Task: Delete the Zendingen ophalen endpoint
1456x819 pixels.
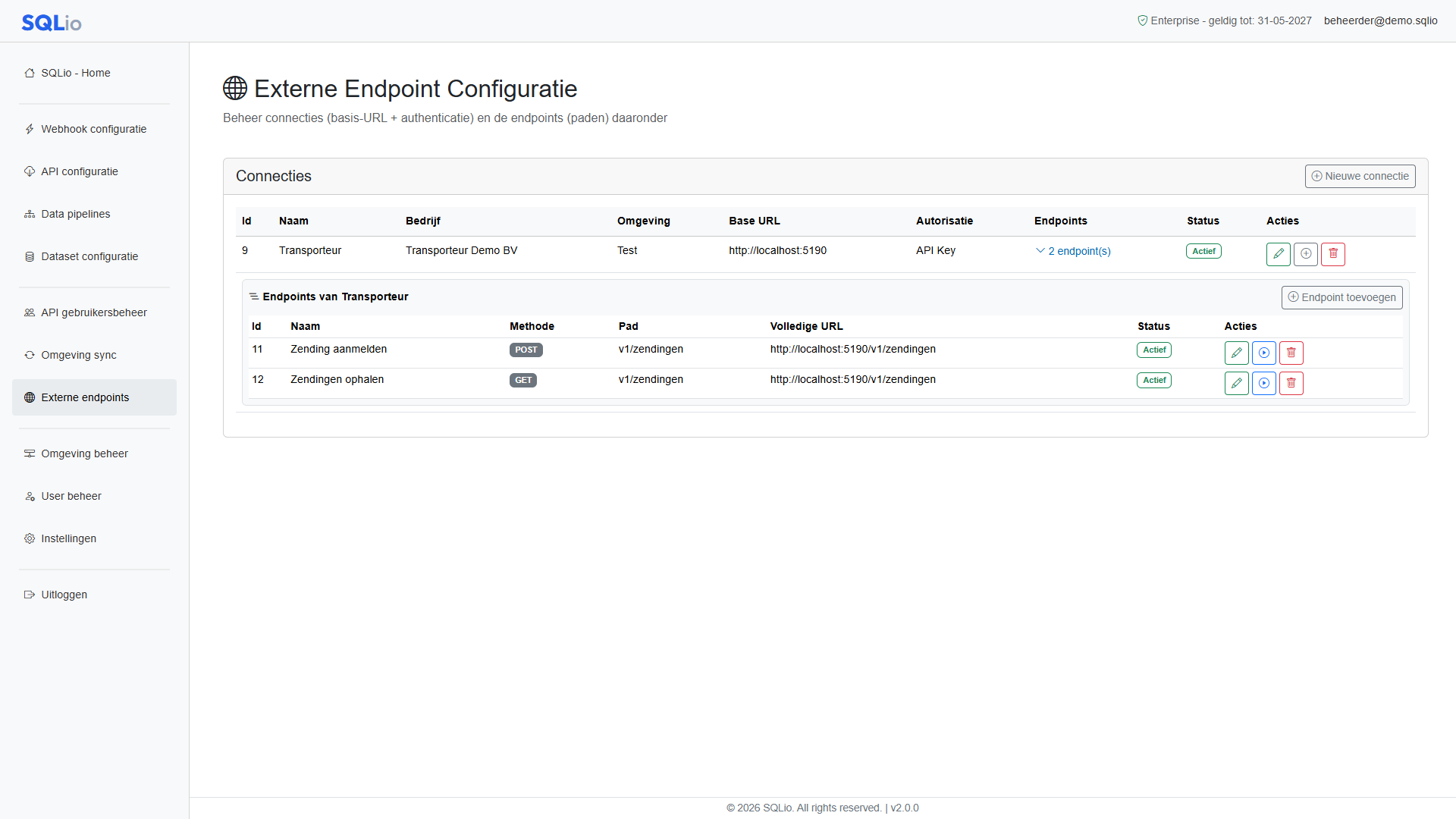Action: (x=1291, y=383)
